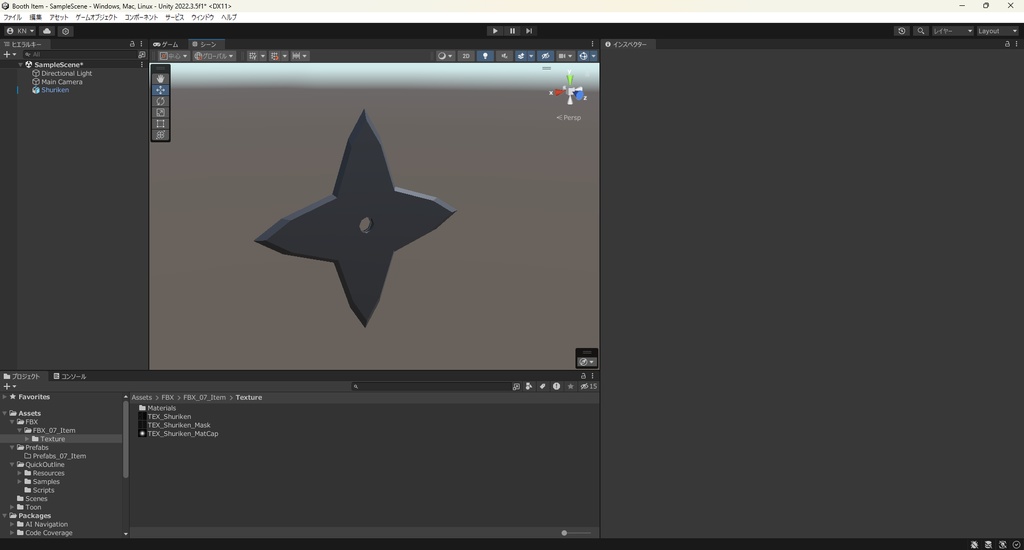Click the favorites star icon in Project
This screenshot has width=1024, height=550.
tap(570, 386)
